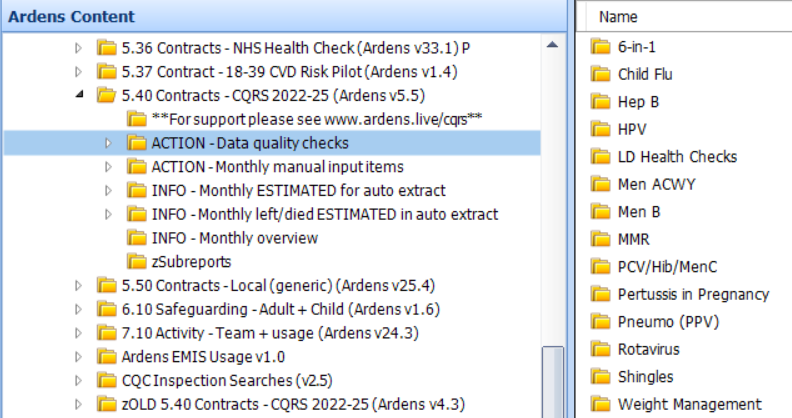Viewport: 792px width, 418px height.
Task: Open the 'Shingles' folder name
Action: click(646, 377)
